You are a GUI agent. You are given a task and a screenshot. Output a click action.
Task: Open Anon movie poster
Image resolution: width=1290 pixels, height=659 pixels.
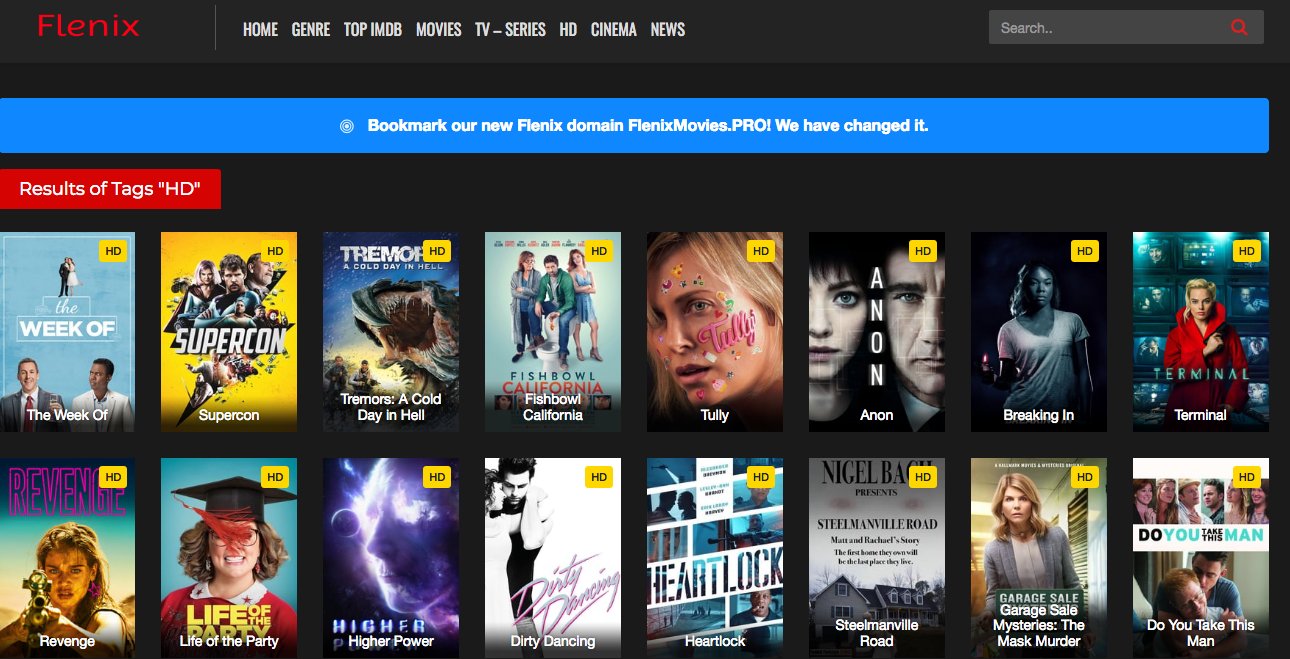[877, 332]
